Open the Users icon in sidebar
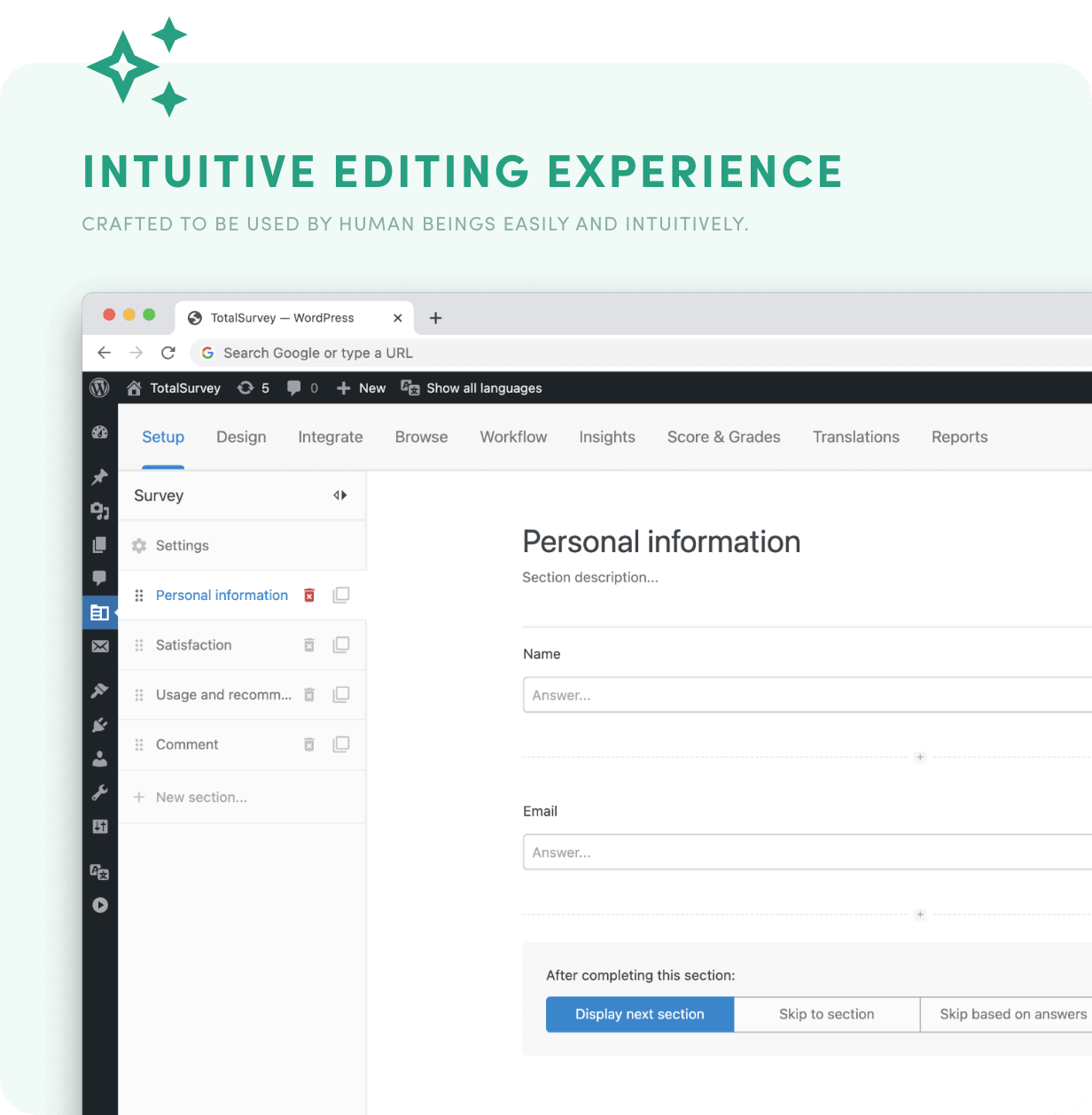Screen dimensions: 1092x1115 click(100, 759)
